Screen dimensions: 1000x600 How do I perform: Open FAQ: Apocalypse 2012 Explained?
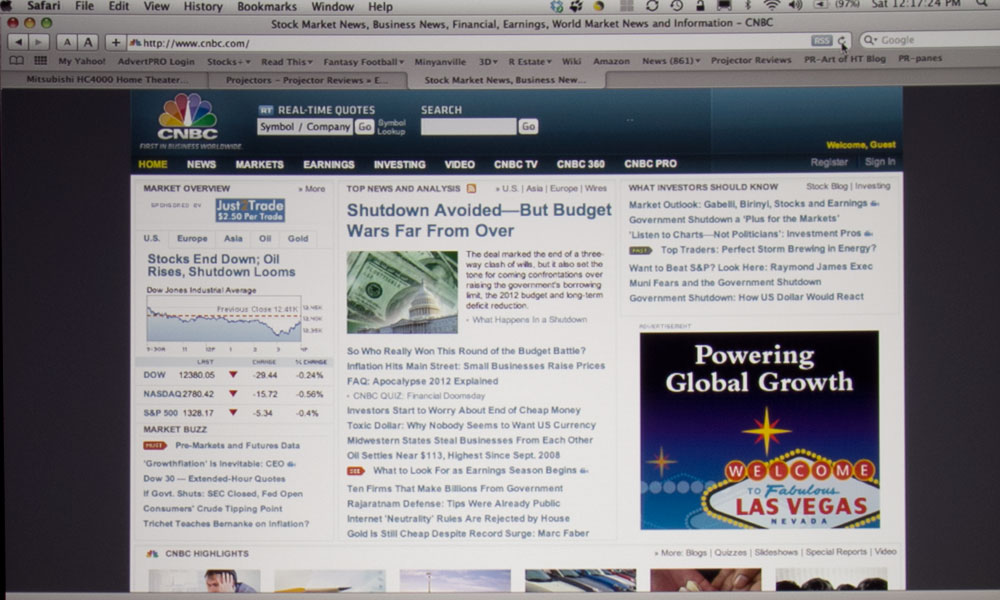(x=422, y=381)
